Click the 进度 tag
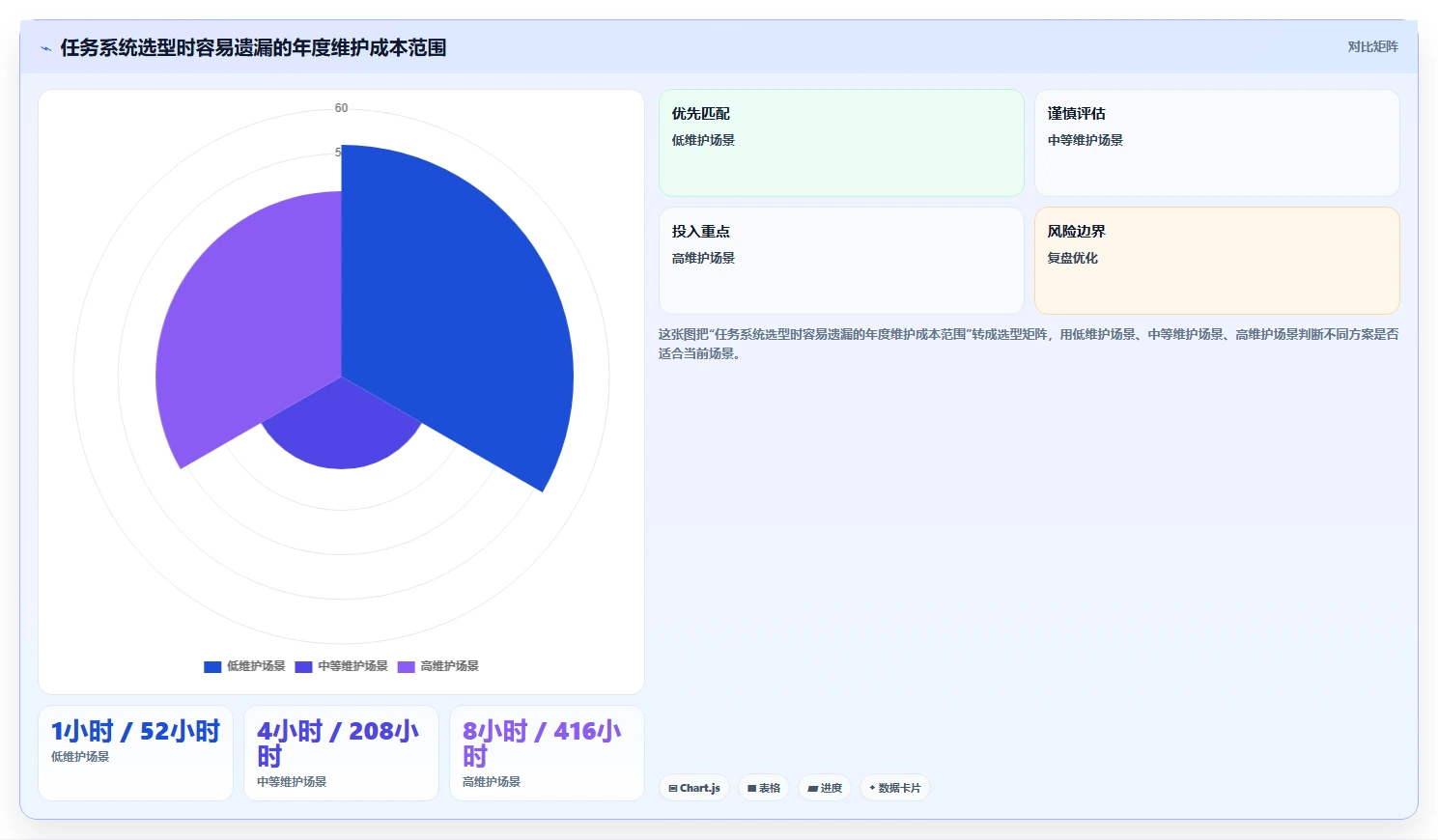Viewport: 1438px width, 840px height. point(825,788)
